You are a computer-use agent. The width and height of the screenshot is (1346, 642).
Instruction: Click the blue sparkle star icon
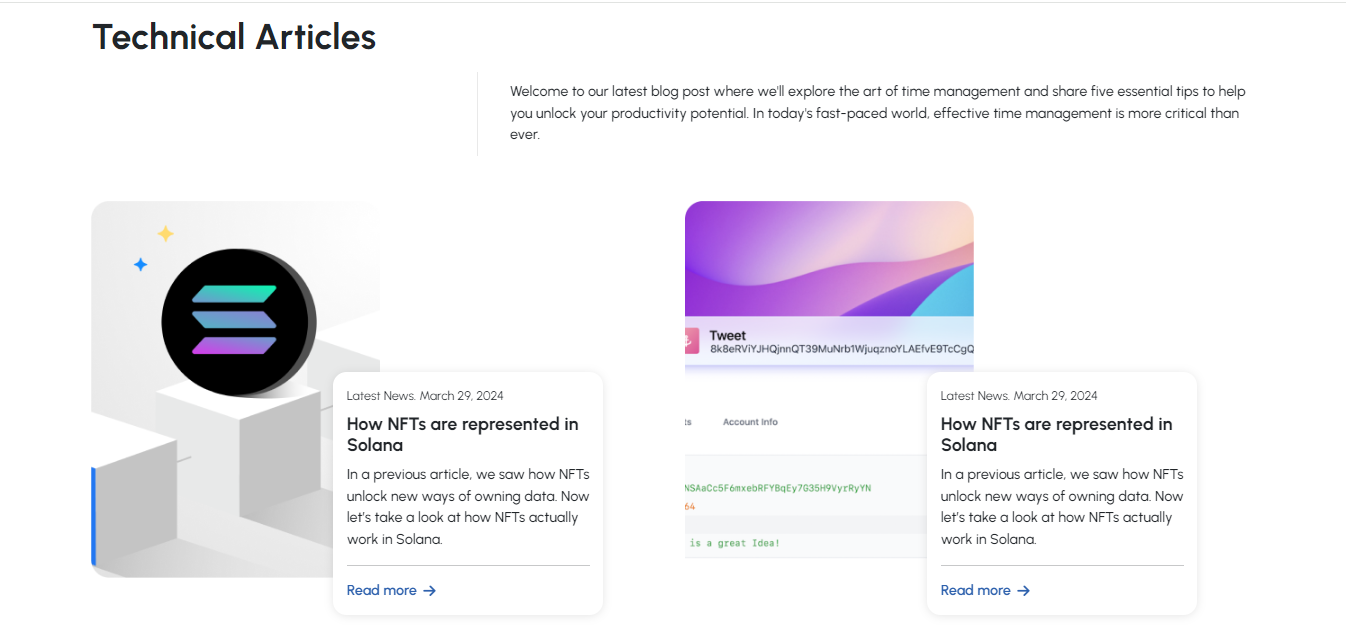(x=141, y=265)
